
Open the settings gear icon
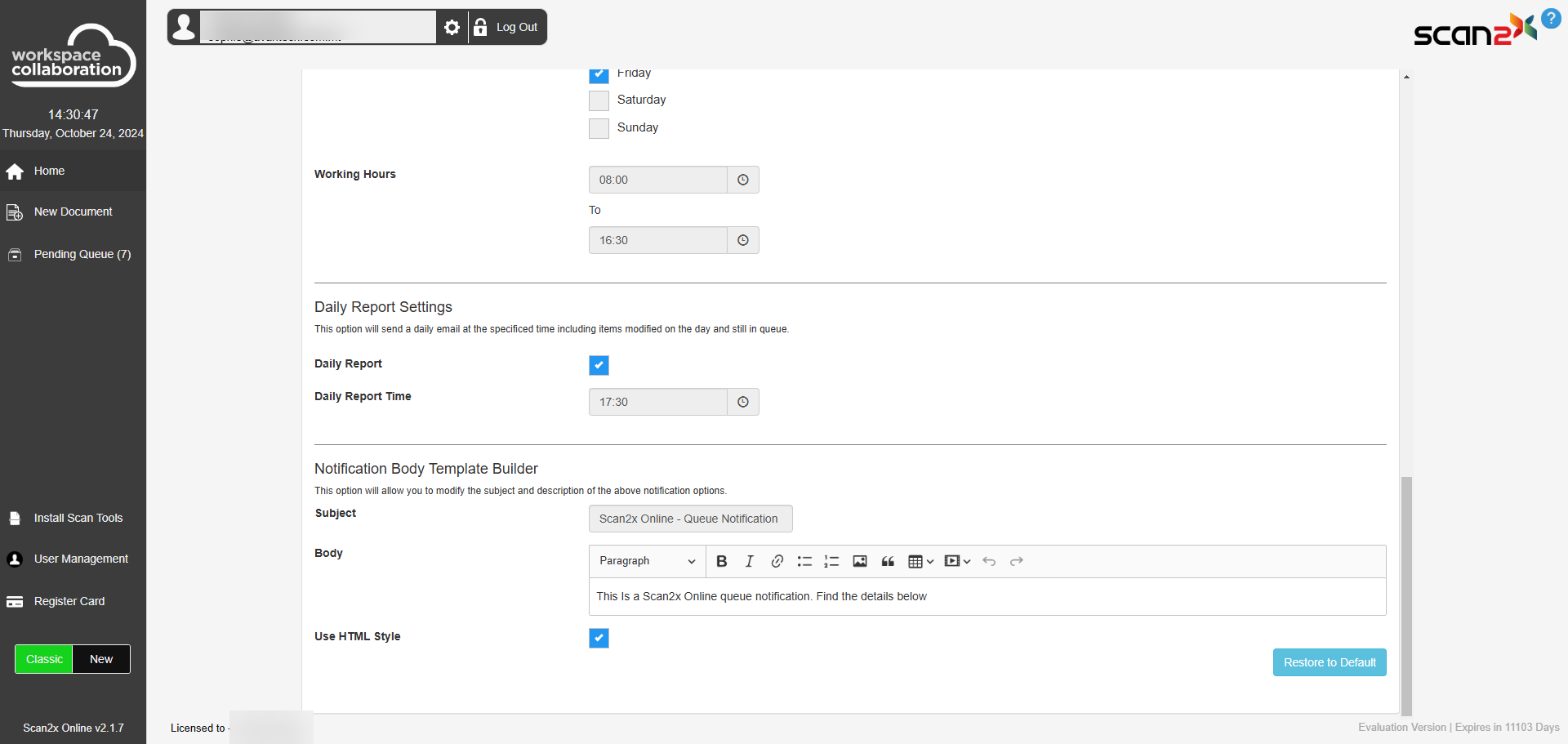(x=452, y=28)
